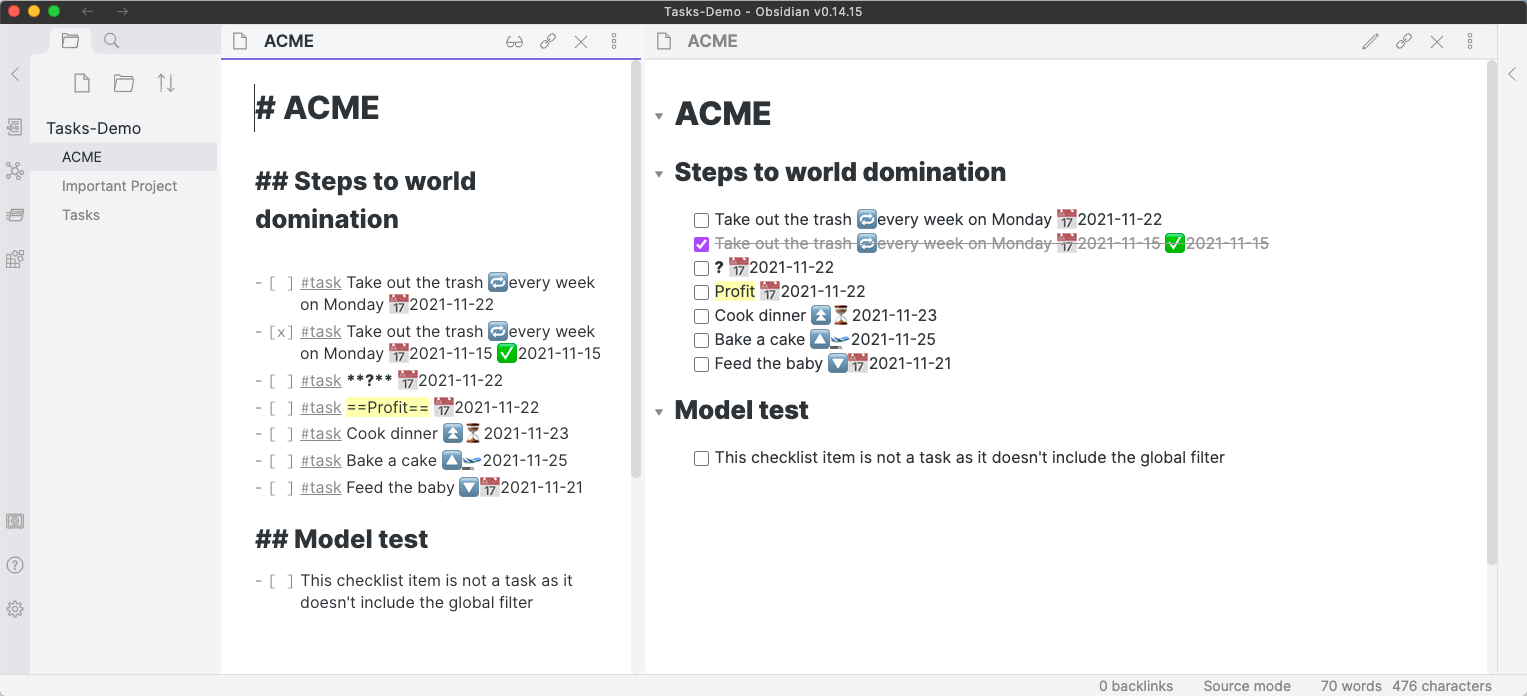Open the Help question-mark icon
Screen dimensions: 1527x696
[15, 564]
